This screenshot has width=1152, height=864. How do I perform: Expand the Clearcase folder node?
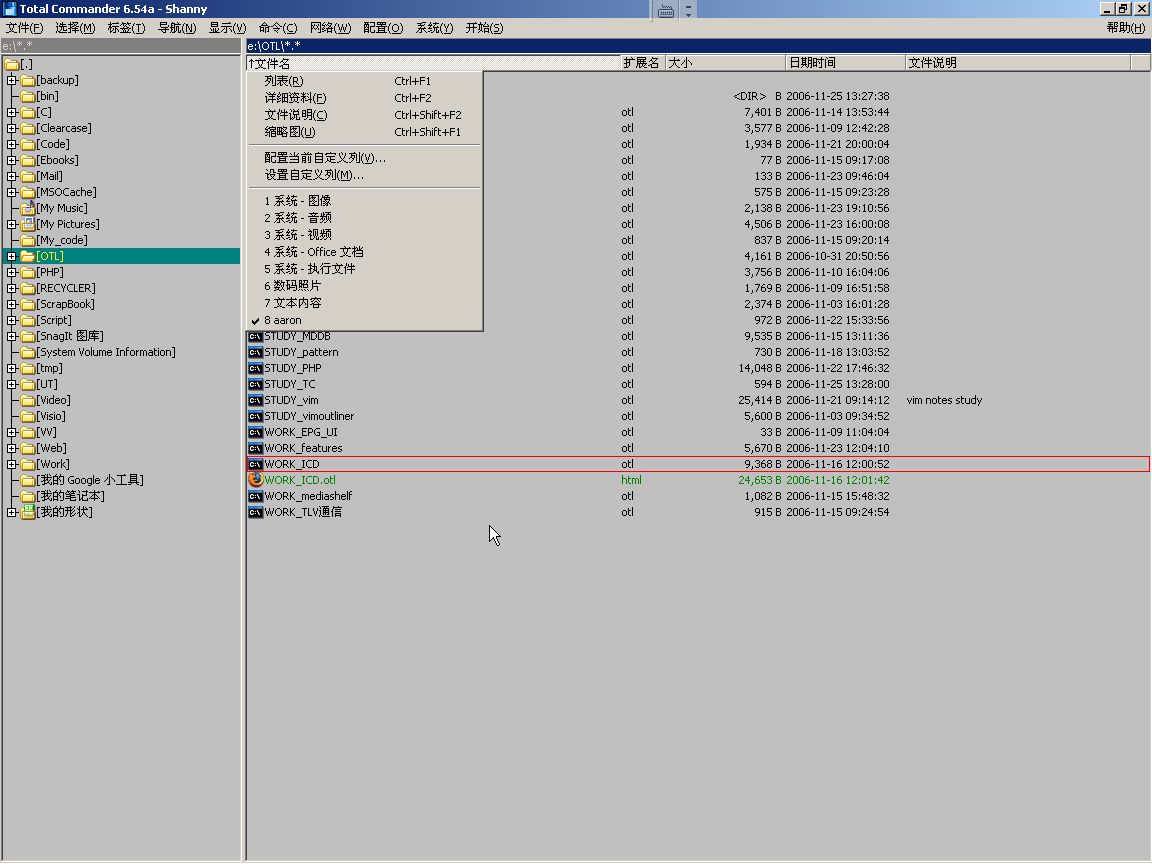click(x=12, y=129)
